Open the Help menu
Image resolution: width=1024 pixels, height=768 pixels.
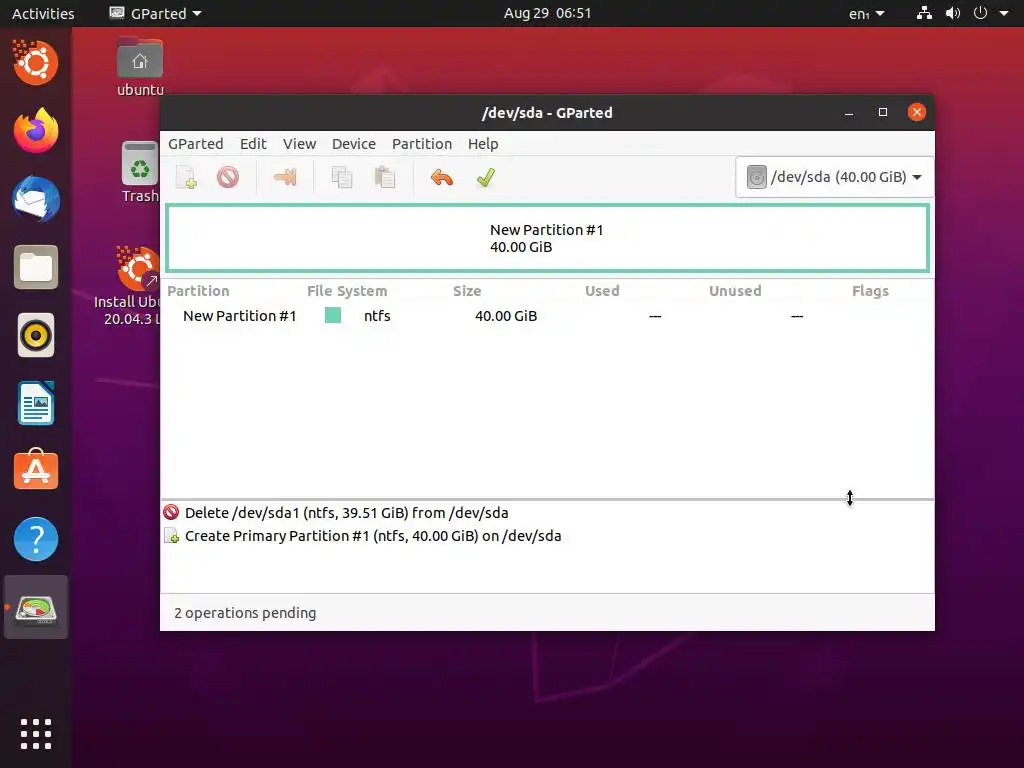pos(483,144)
